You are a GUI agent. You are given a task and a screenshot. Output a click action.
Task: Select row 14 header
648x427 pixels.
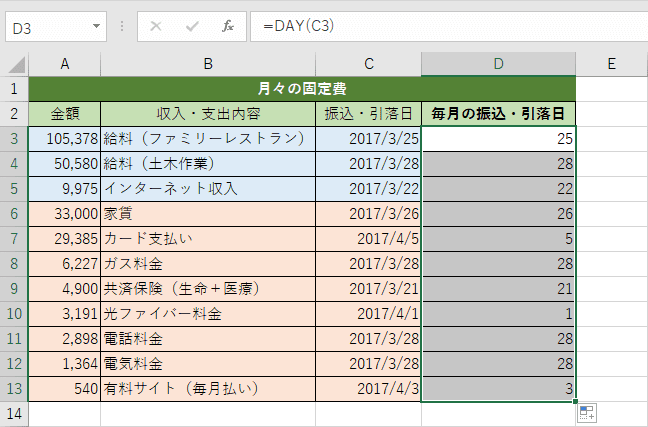coord(14,414)
